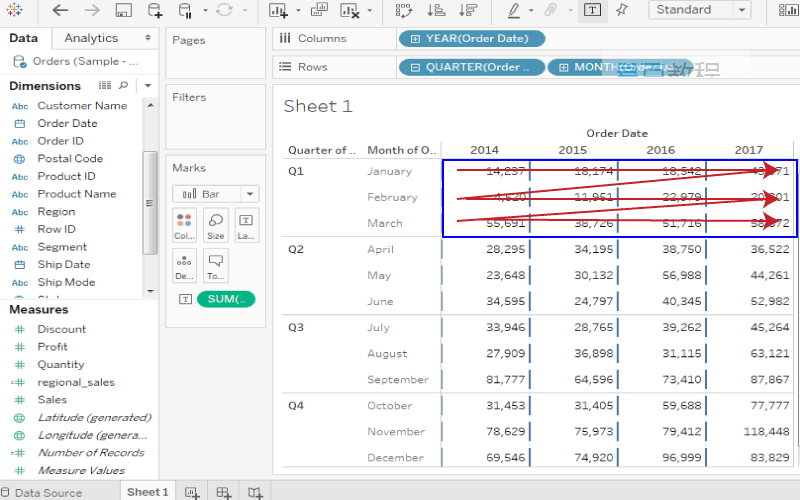
Task: Click the group members paperclip icon
Action: pyautogui.click(x=550, y=10)
